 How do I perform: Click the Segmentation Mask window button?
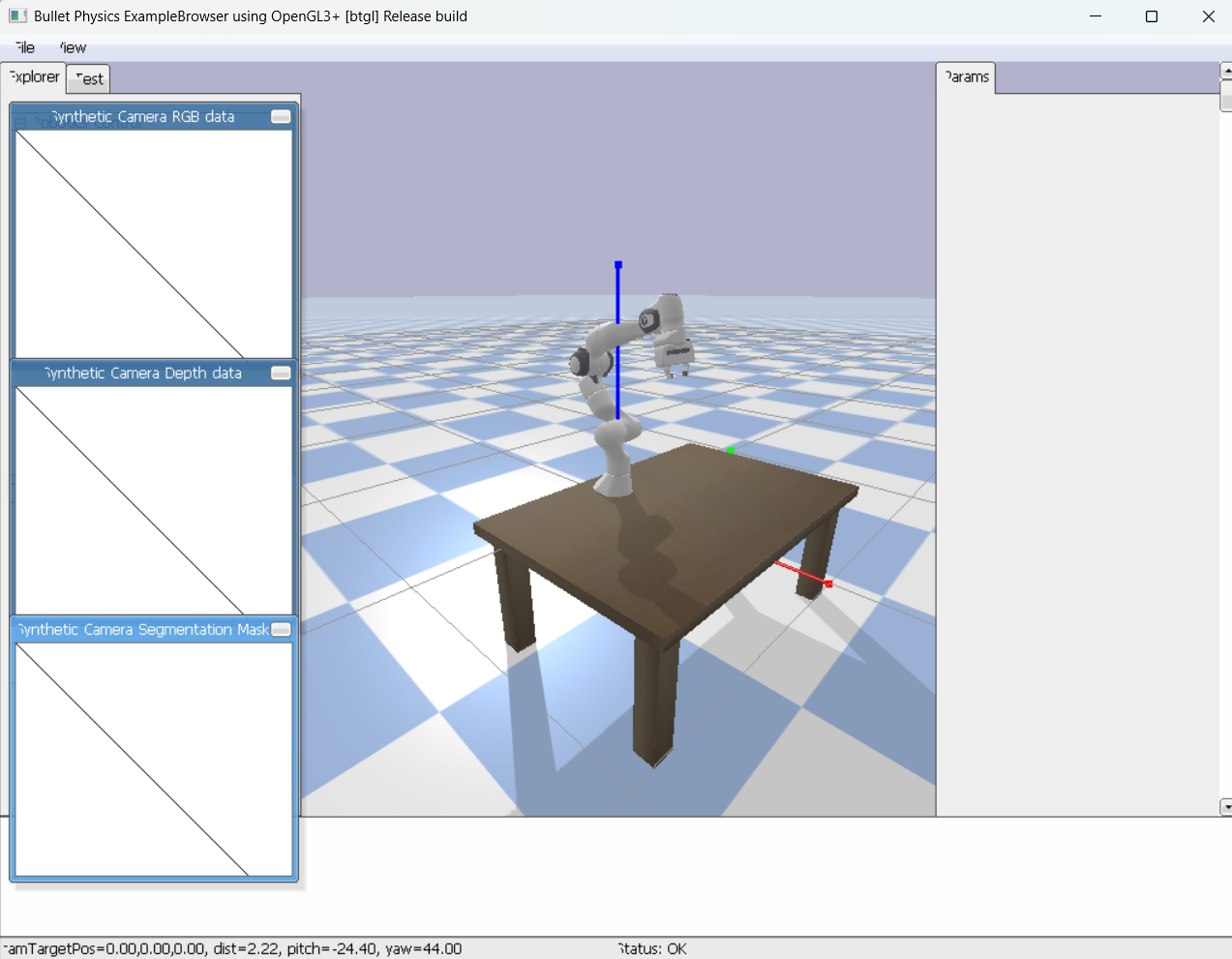coord(281,629)
